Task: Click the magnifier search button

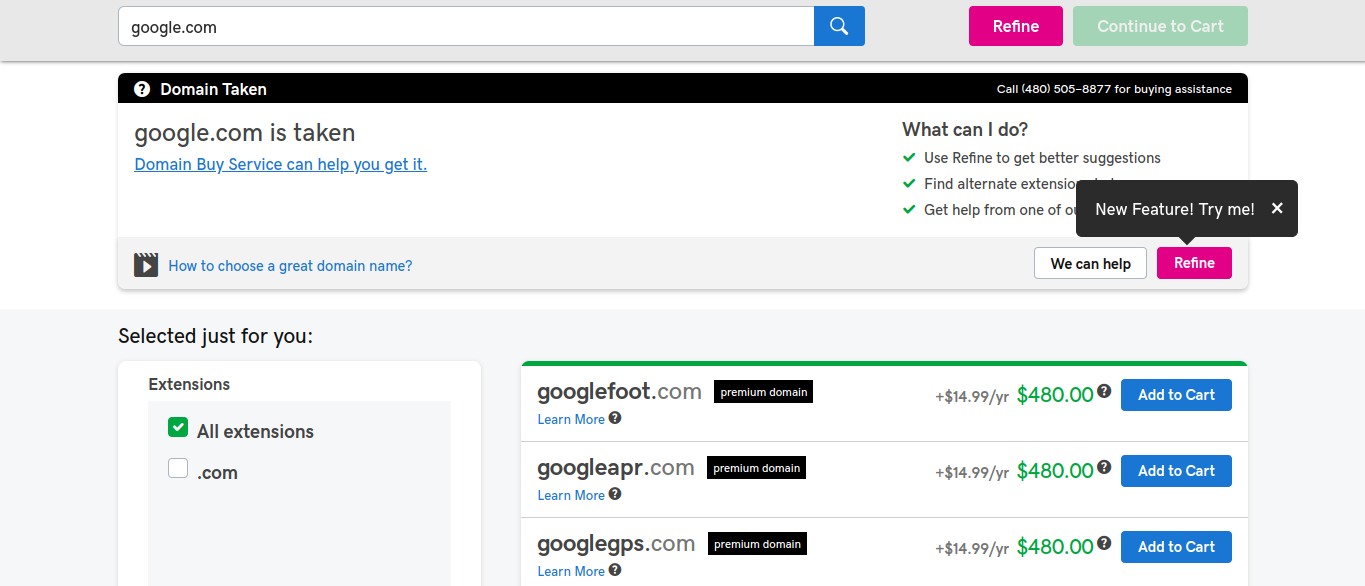Action: coord(839,26)
